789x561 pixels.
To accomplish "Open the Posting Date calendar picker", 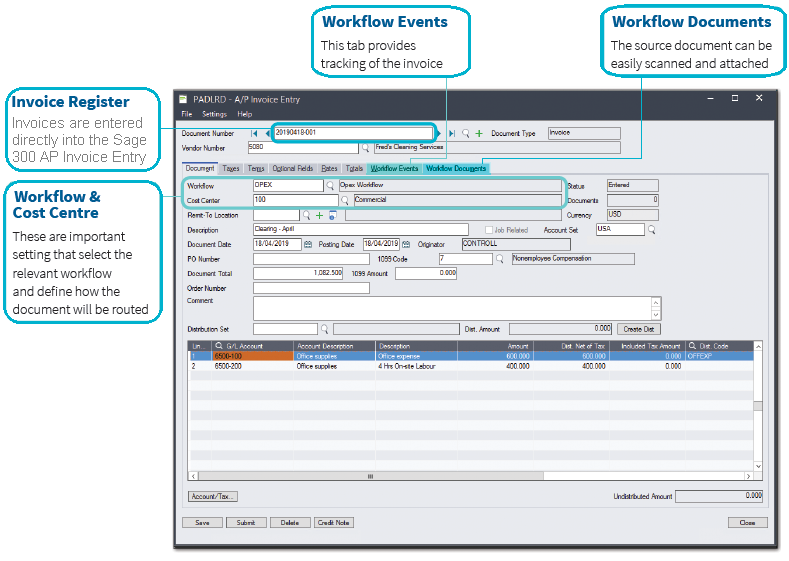I will pos(407,244).
